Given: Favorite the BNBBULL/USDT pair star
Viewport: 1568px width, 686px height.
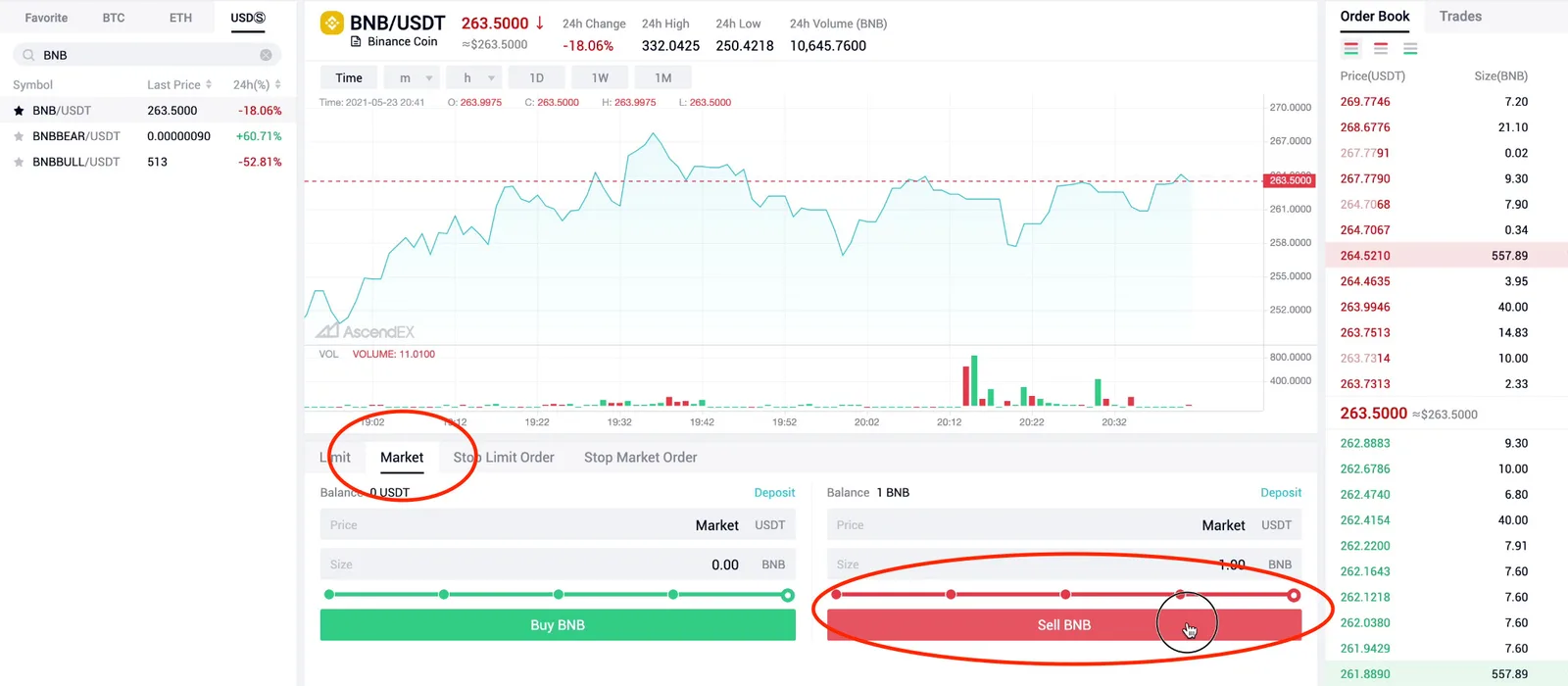Looking at the screenshot, I should coord(19,162).
